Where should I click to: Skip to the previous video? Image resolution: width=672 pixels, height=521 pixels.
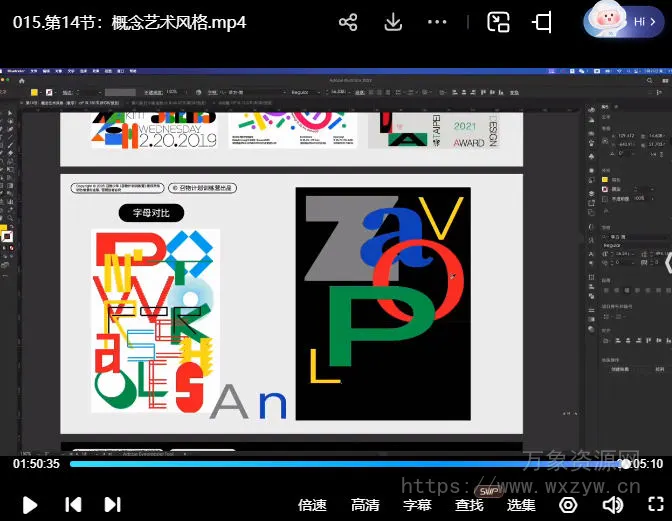pos(73,505)
